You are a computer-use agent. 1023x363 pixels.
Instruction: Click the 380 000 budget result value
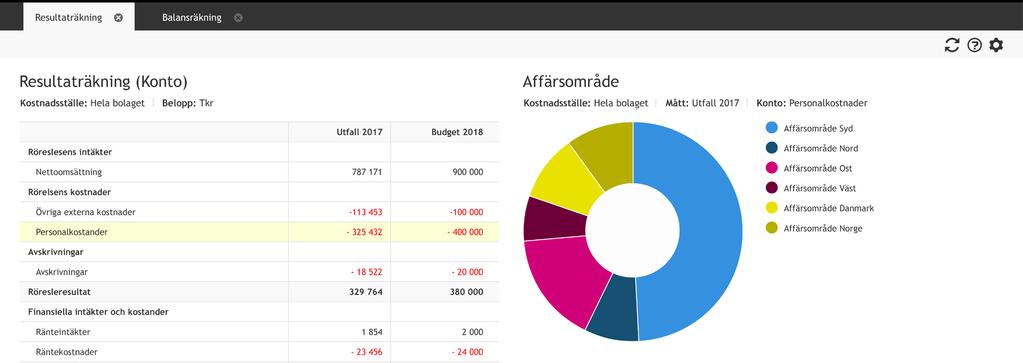click(x=467, y=292)
